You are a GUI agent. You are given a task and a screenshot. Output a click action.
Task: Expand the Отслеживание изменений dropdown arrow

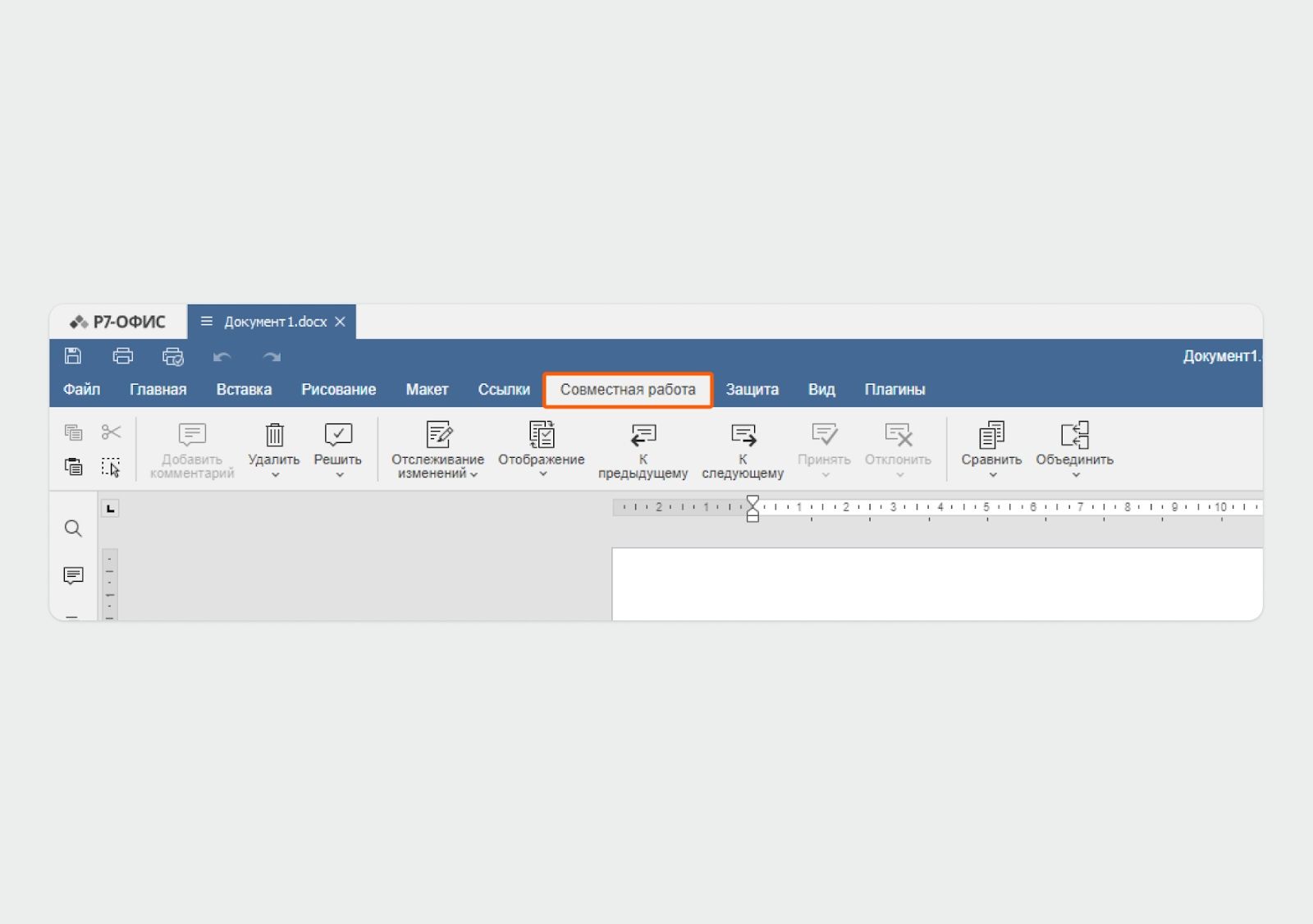point(474,474)
